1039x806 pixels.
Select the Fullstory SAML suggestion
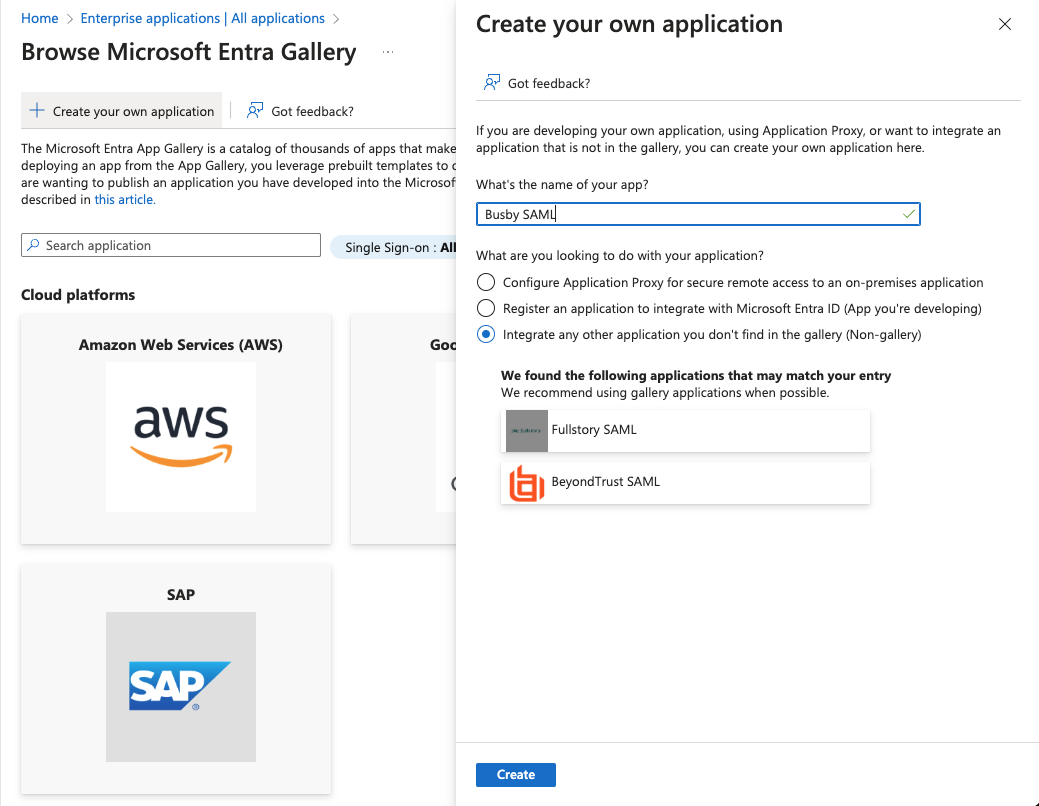point(685,431)
